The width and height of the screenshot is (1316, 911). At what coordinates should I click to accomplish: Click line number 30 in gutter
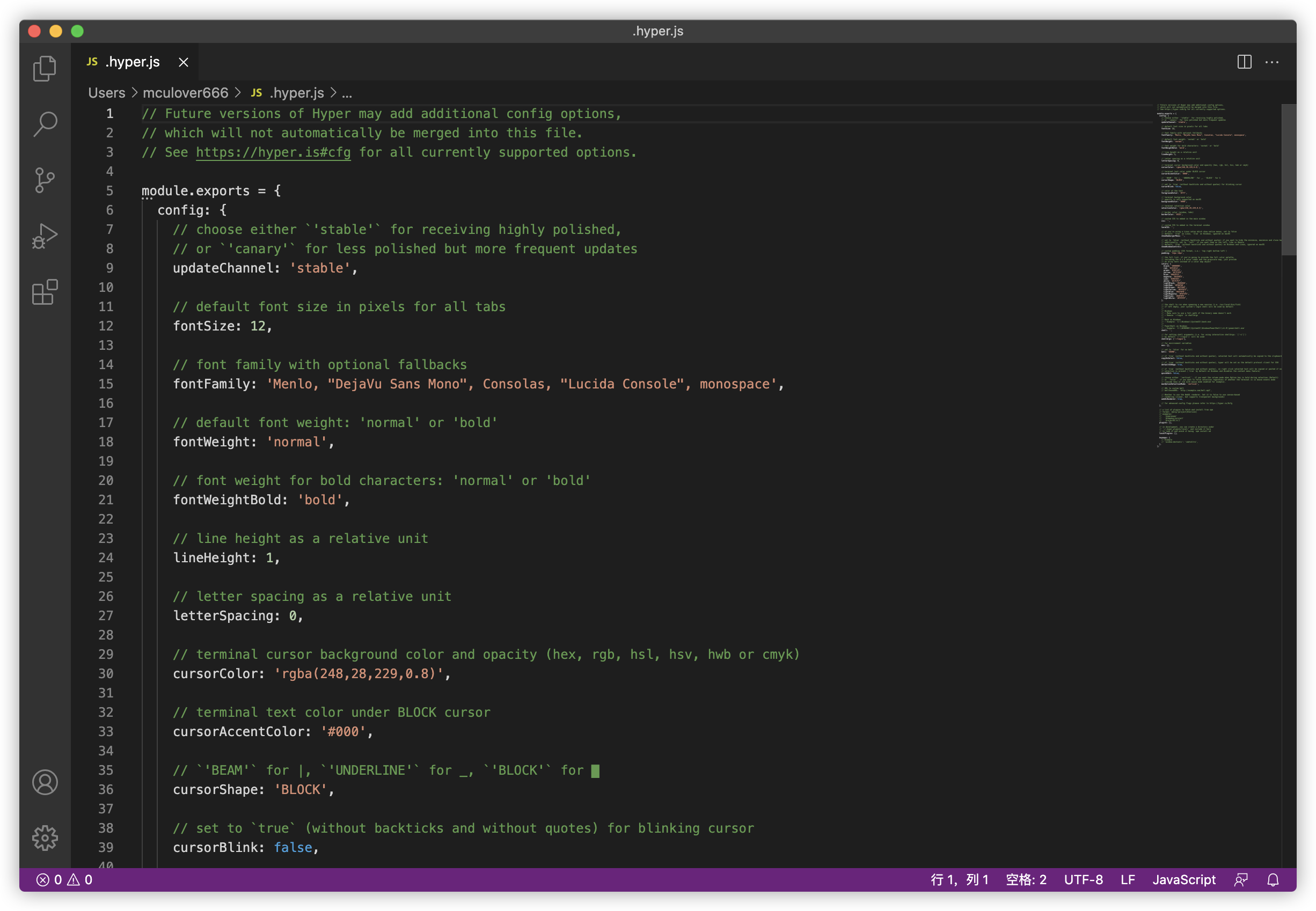106,673
